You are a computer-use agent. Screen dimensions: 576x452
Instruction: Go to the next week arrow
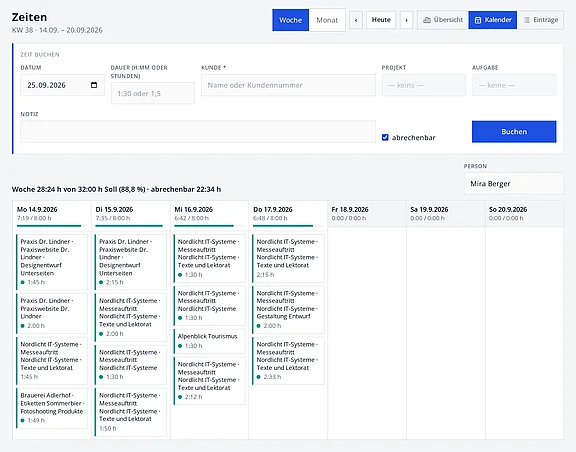coord(406,20)
